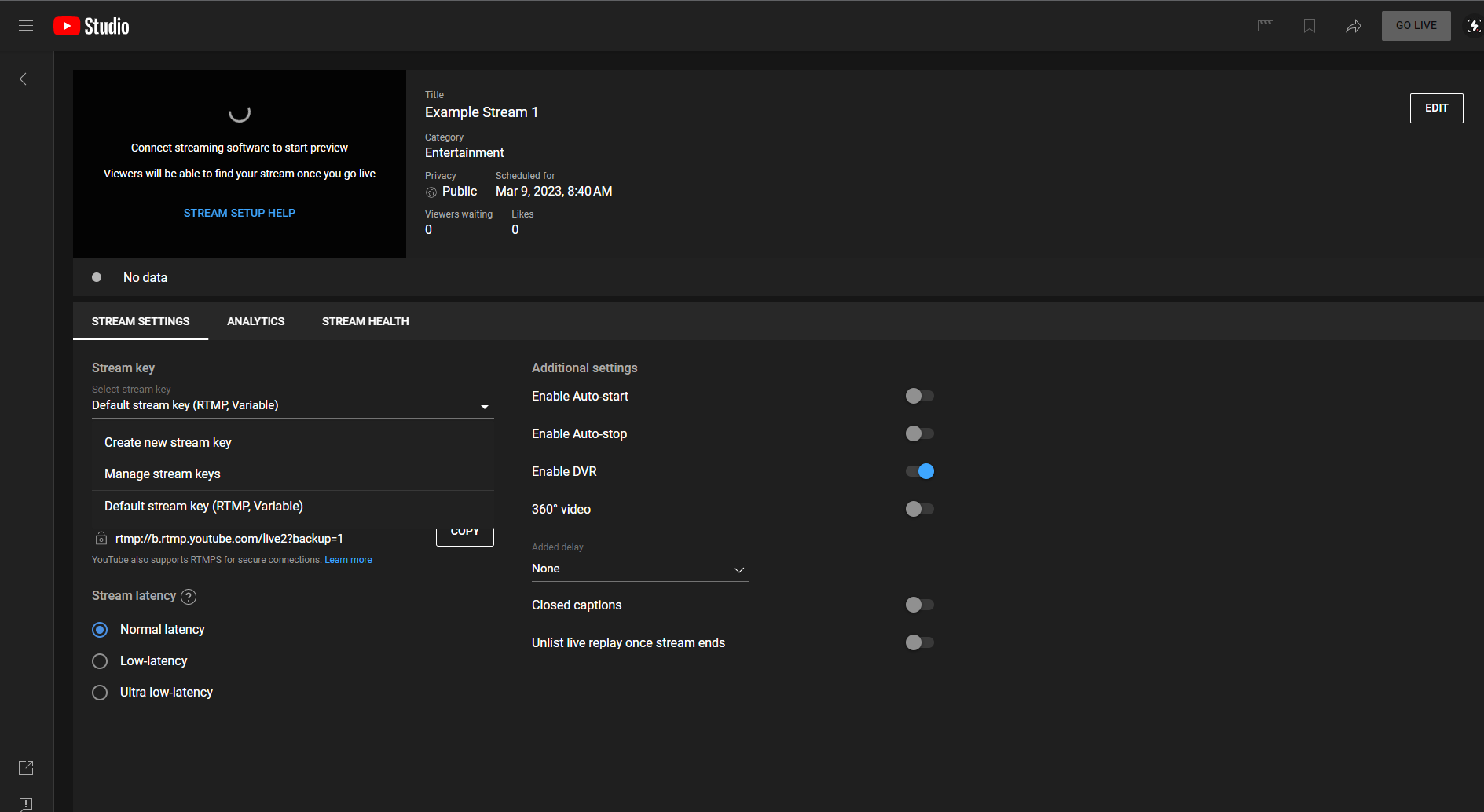Screen dimensions: 1484x812
Task: Click the clapperboard icon in top bar
Action: (x=1266, y=26)
